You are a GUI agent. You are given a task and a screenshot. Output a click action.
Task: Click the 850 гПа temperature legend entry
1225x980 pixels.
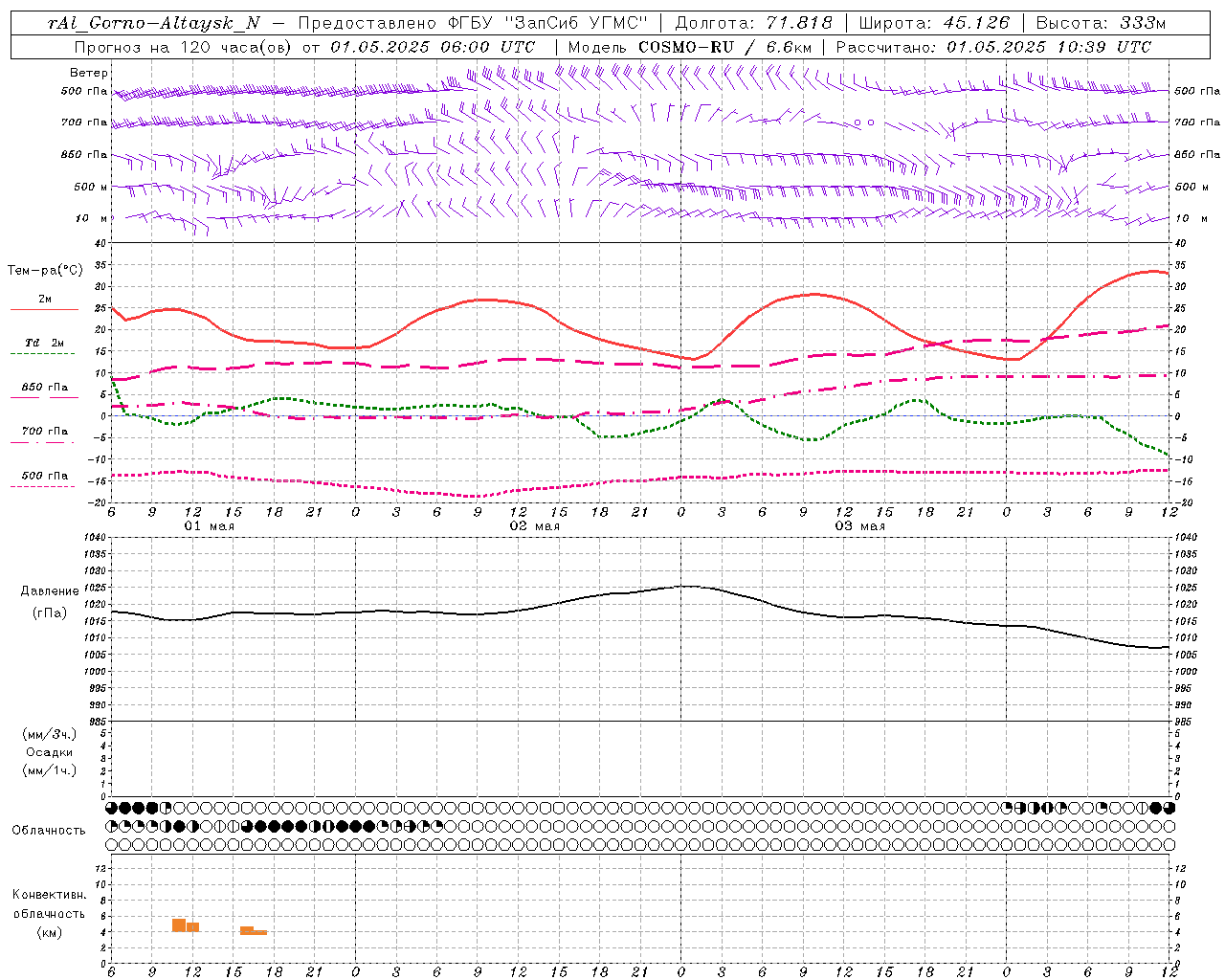[x=45, y=388]
